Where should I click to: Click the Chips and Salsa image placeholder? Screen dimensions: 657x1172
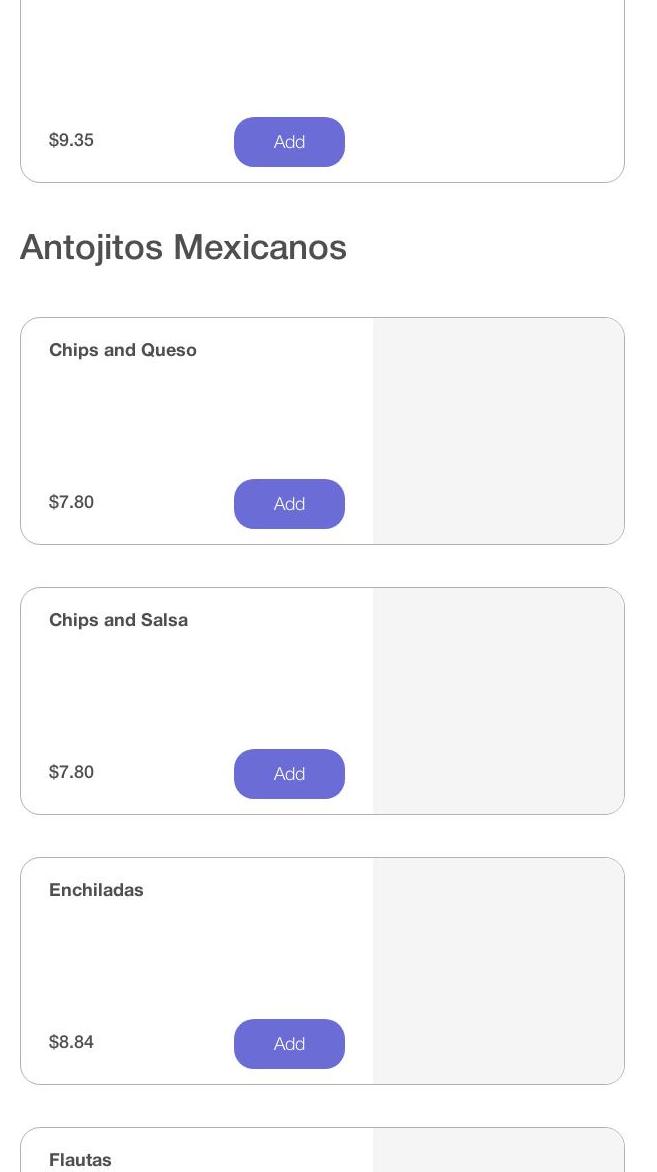click(x=498, y=701)
